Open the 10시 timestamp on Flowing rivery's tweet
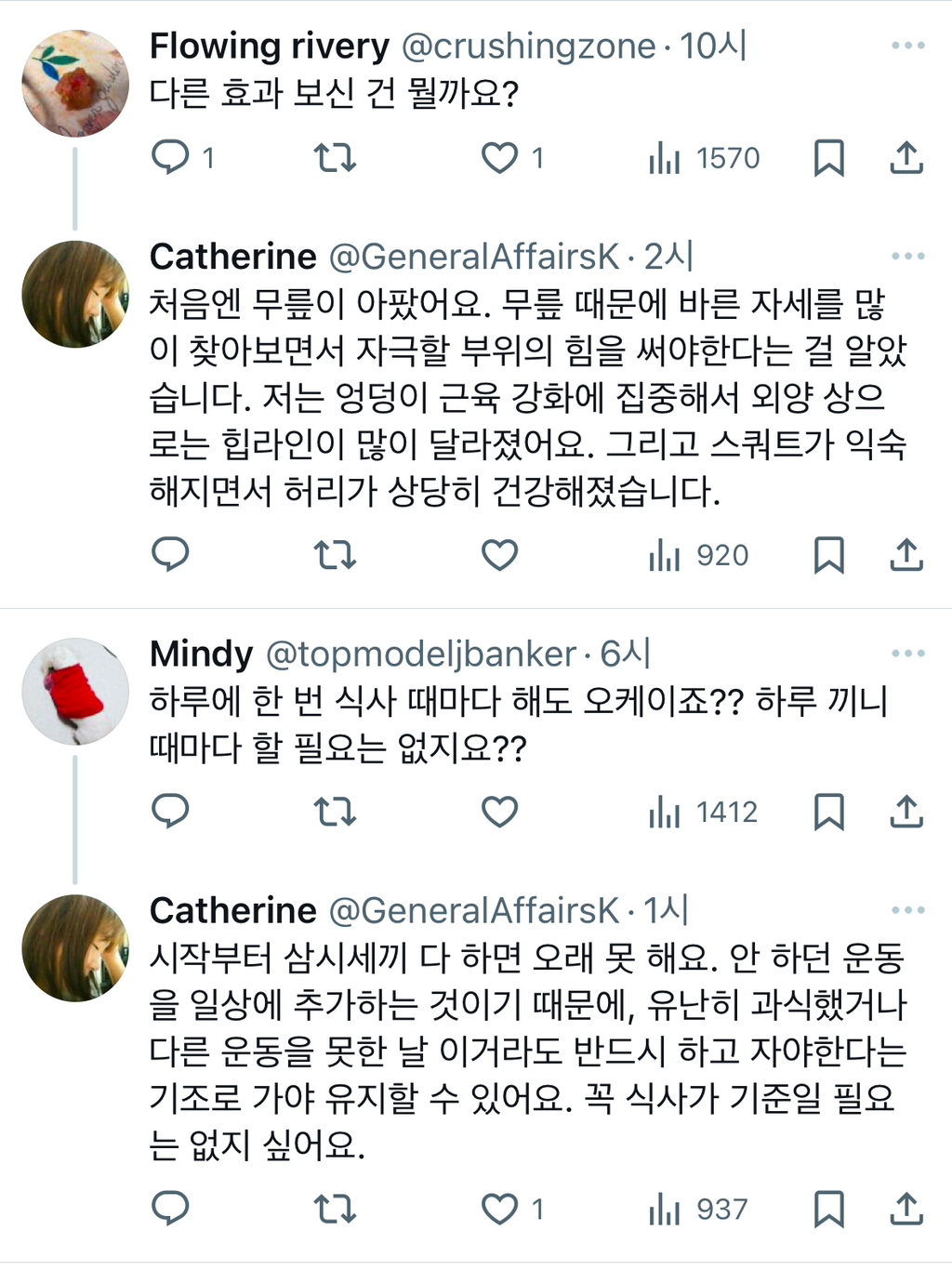 pyautogui.click(x=707, y=43)
